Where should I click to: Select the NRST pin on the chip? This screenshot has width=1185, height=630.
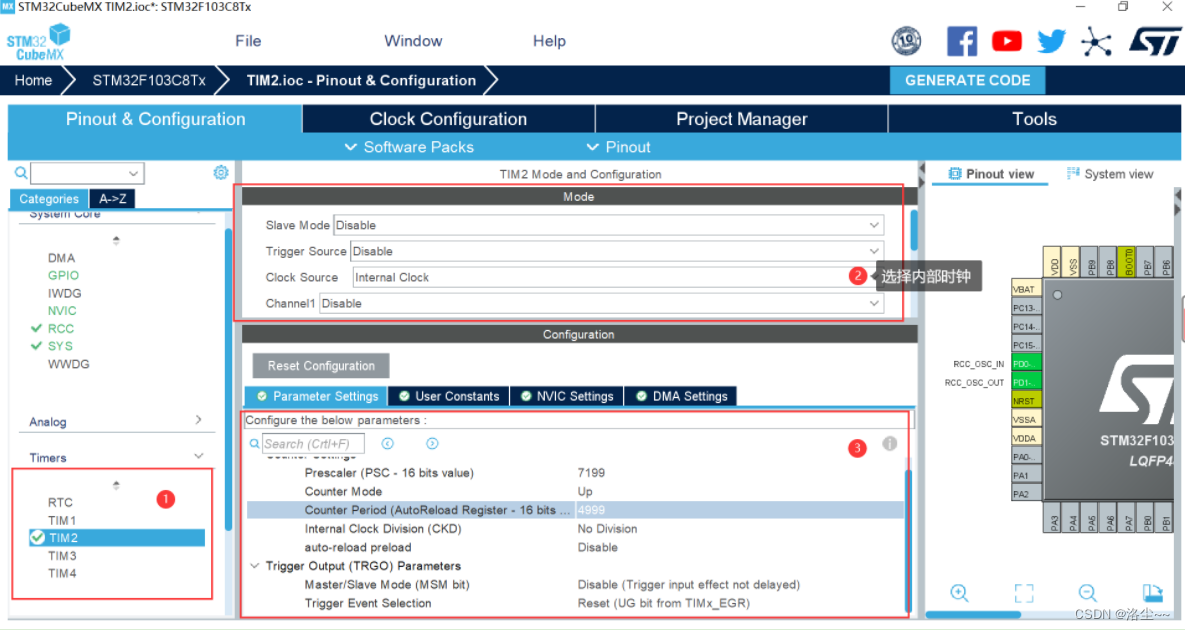click(x=1026, y=401)
